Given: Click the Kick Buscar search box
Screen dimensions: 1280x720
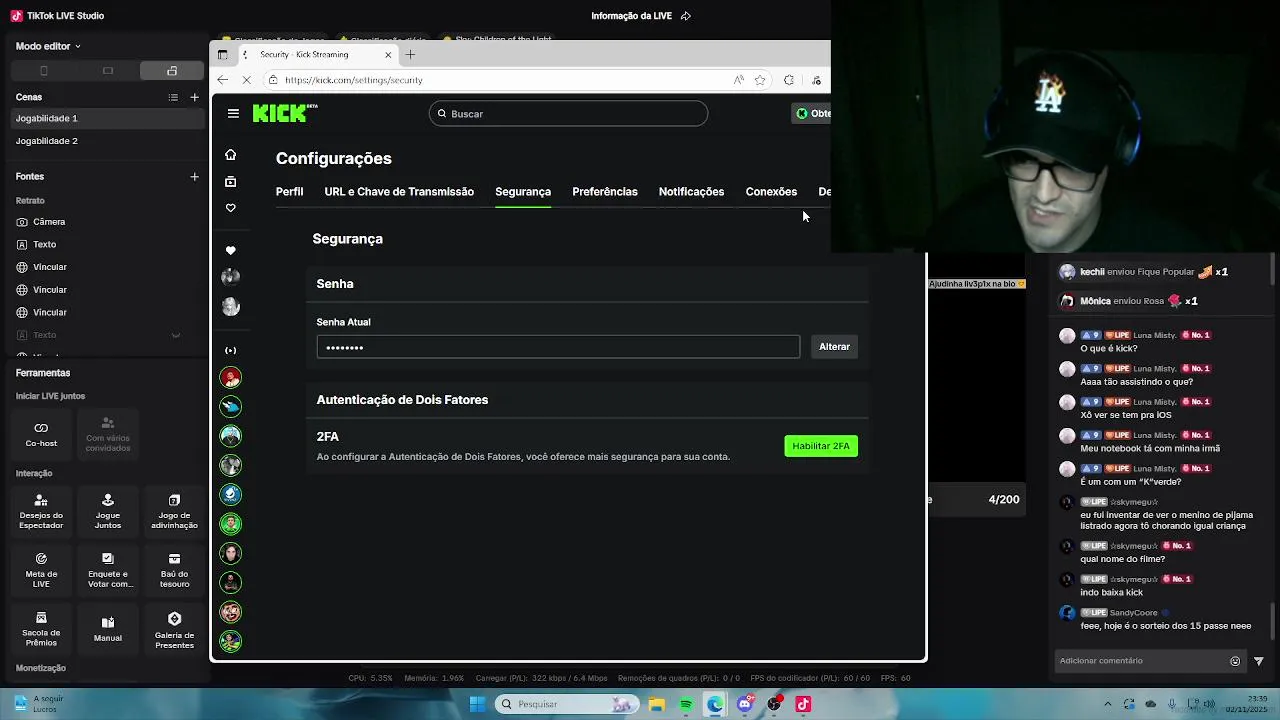Looking at the screenshot, I should (568, 114).
